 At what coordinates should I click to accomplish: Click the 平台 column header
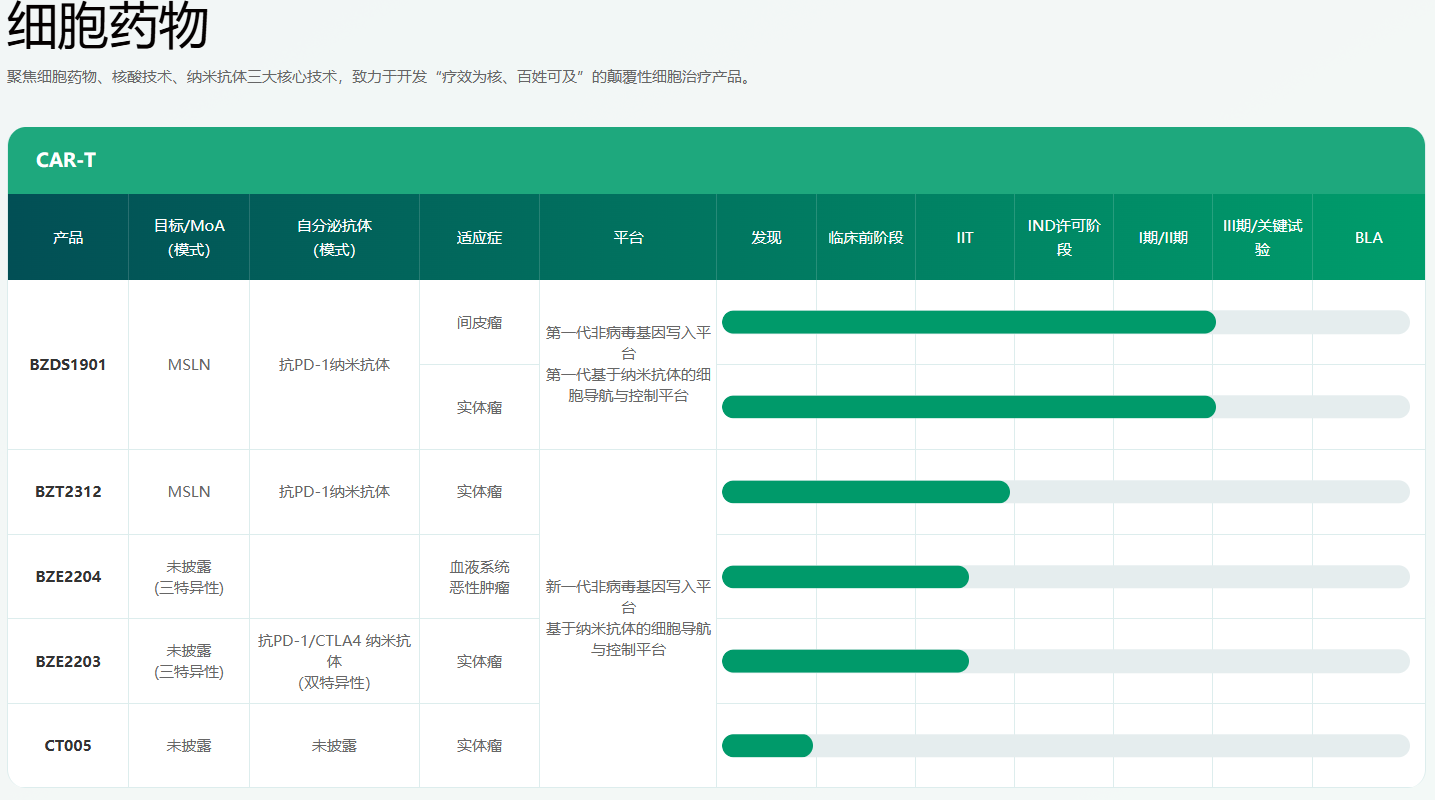tap(628, 238)
